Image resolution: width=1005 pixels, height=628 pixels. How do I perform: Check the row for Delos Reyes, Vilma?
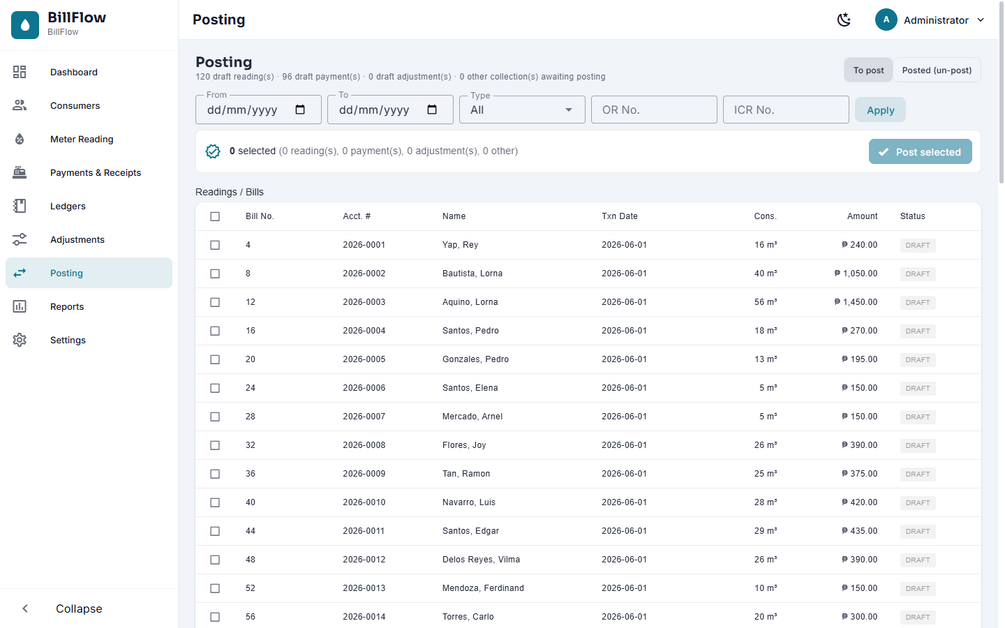[x=215, y=560]
